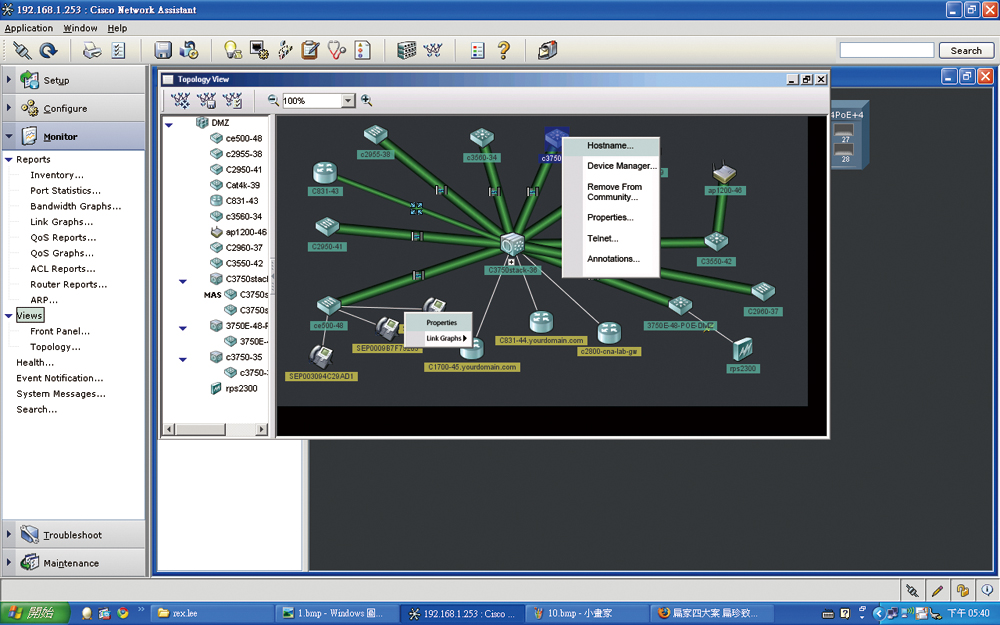Click the clipboard inventory toolbar icon
1000x625 pixels.
pos(311,50)
